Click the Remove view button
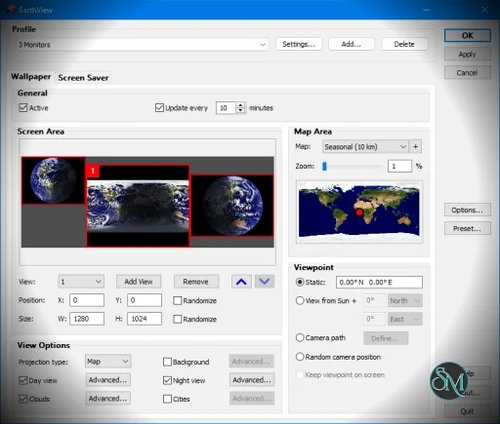The image size is (500, 424). click(x=196, y=282)
